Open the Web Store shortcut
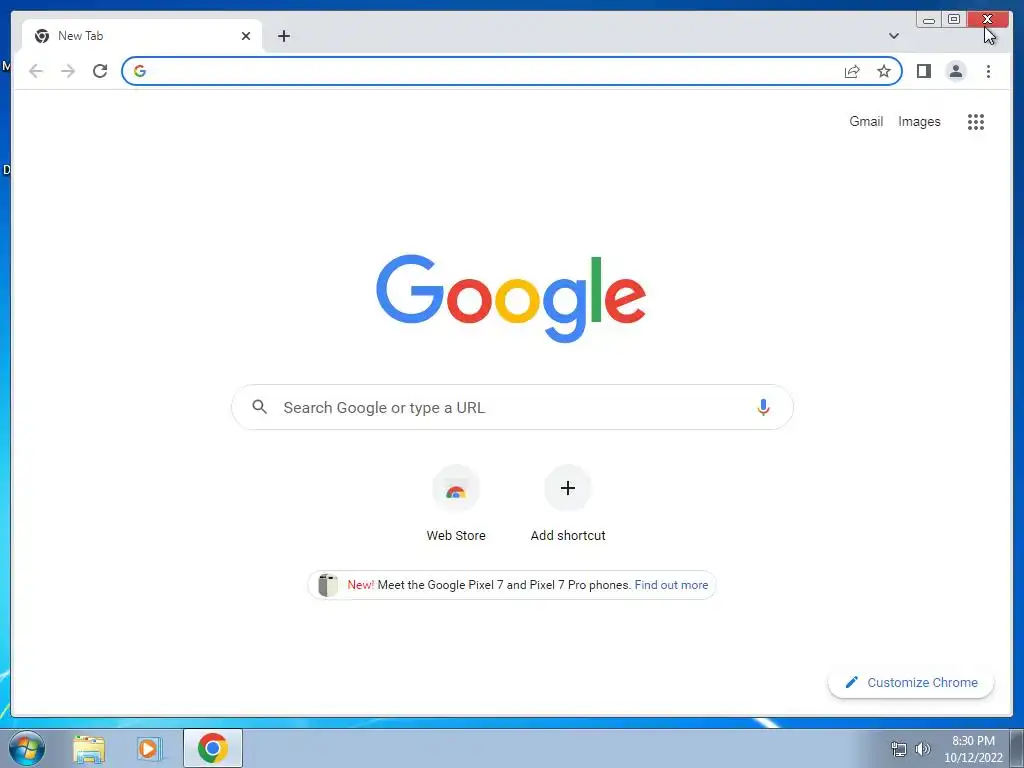This screenshot has width=1024, height=768. point(456,504)
